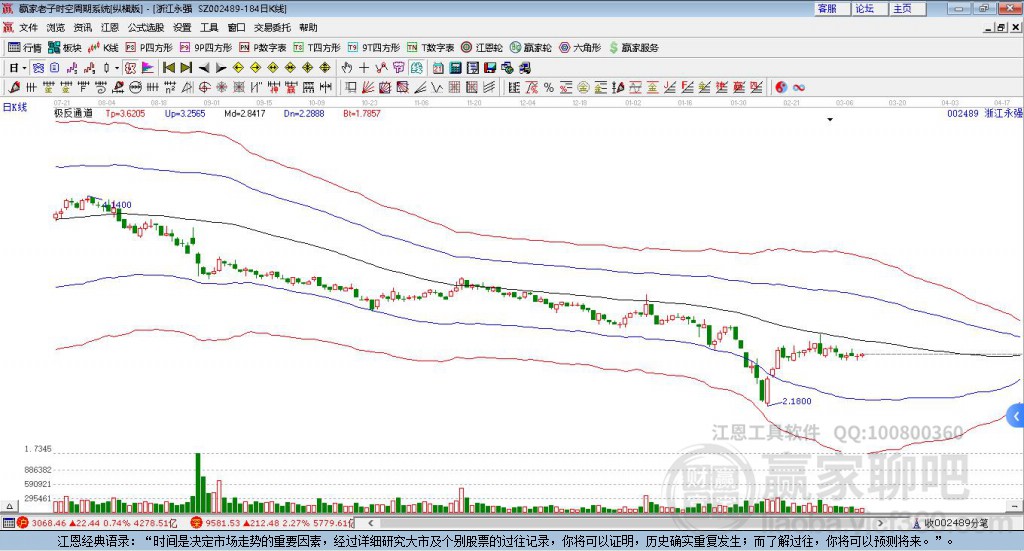
Task: Click the save floppy disk icon
Action: [x=490, y=68]
